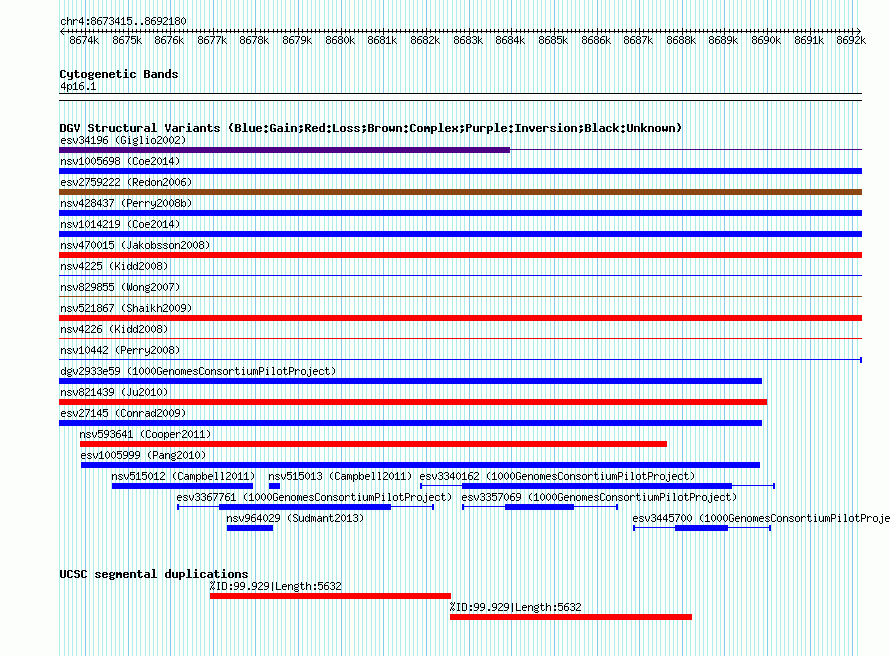Click the nsv821439 (Ju2010) red bar
Image resolution: width=890 pixels, height=656 pixels.
pos(413,402)
